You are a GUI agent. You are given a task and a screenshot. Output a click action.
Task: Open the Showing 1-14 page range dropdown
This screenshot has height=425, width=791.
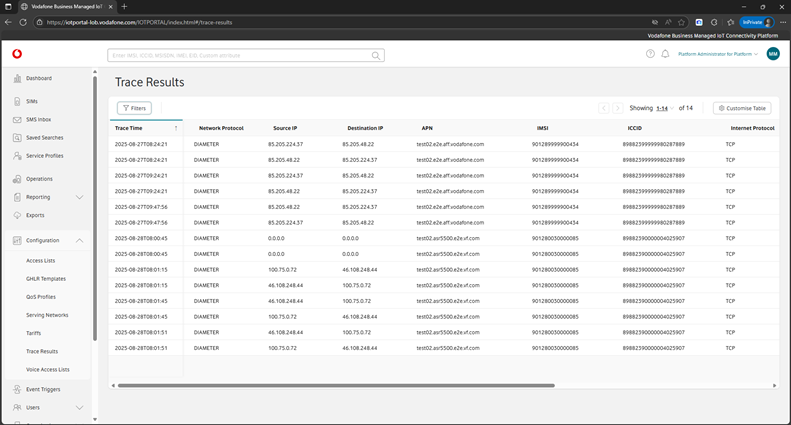(x=664, y=108)
